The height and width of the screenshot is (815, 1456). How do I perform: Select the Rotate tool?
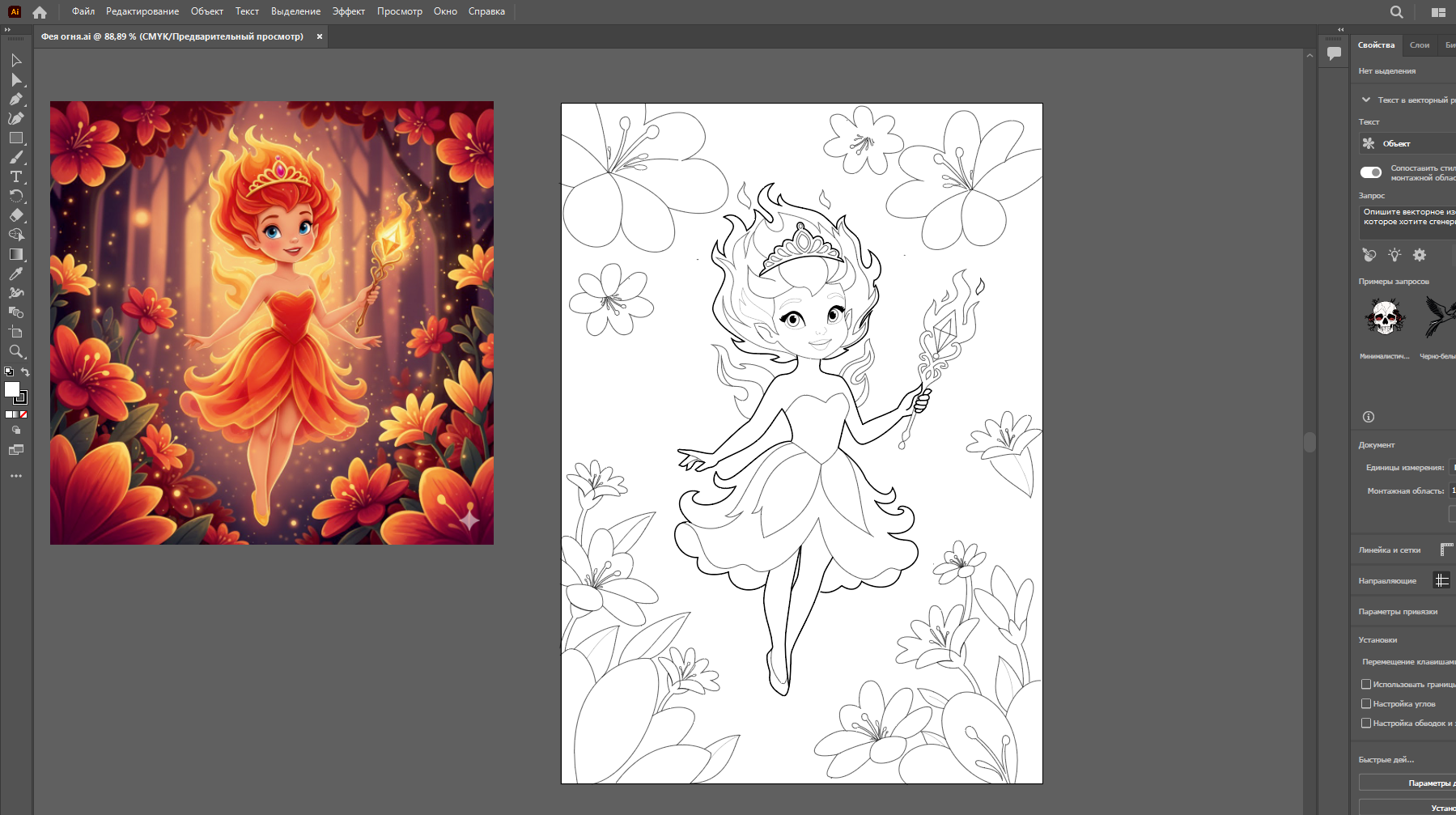click(x=16, y=197)
